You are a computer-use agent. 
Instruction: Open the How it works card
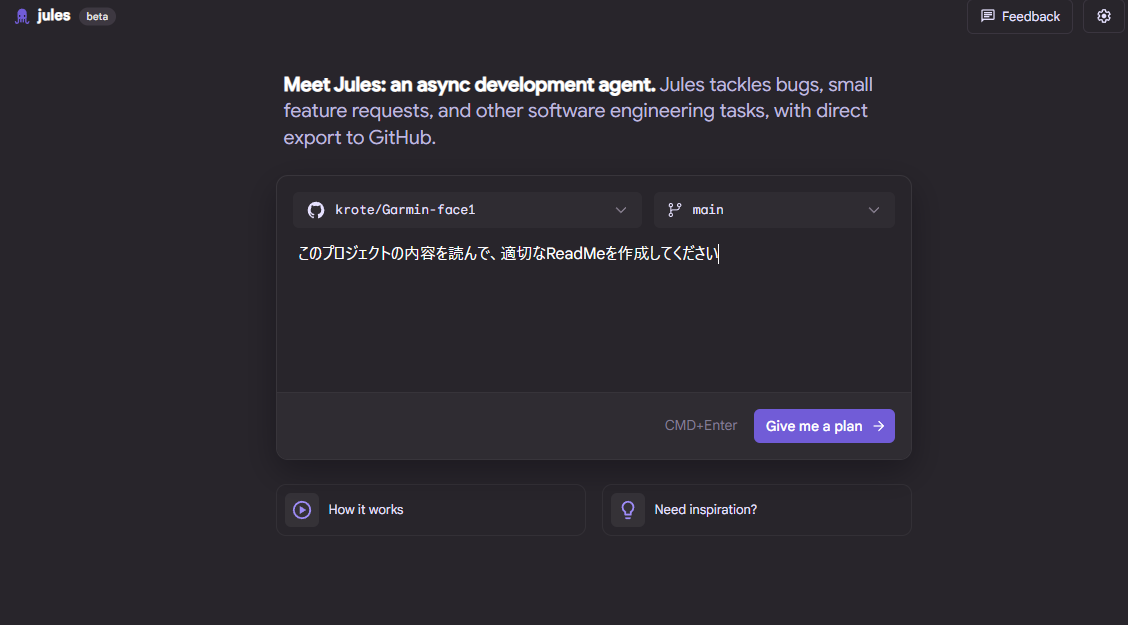tap(431, 510)
